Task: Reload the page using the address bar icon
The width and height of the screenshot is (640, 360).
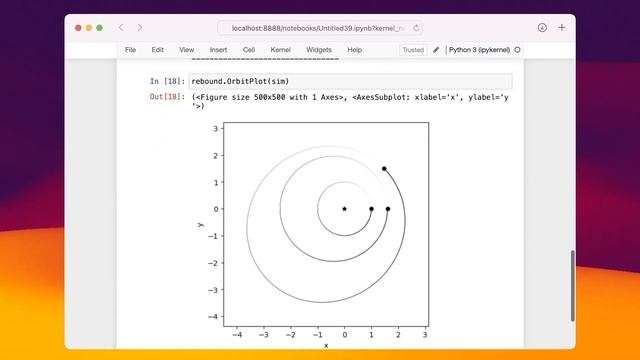Action: click(416, 28)
